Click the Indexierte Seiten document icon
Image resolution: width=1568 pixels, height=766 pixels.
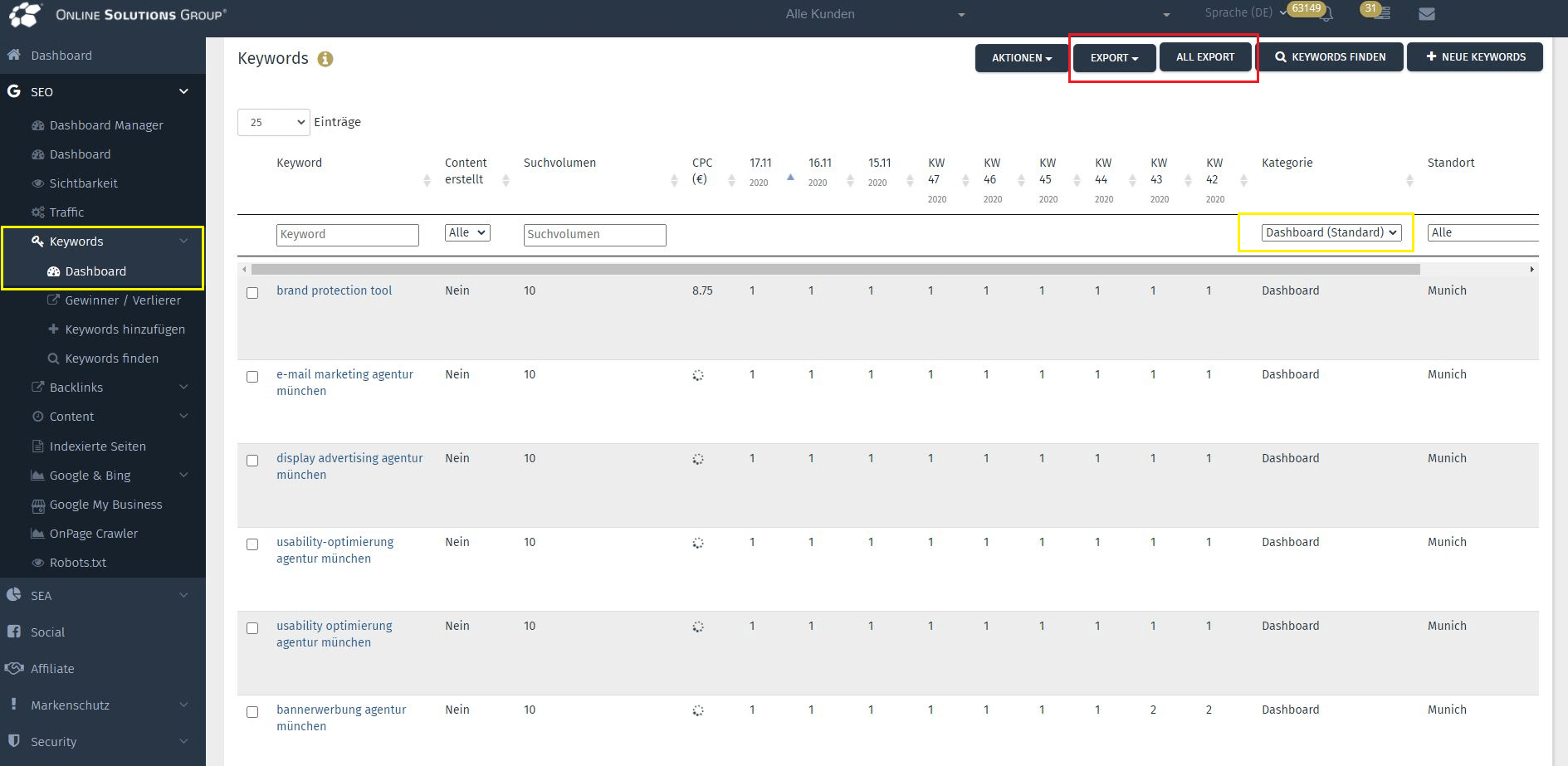point(37,446)
